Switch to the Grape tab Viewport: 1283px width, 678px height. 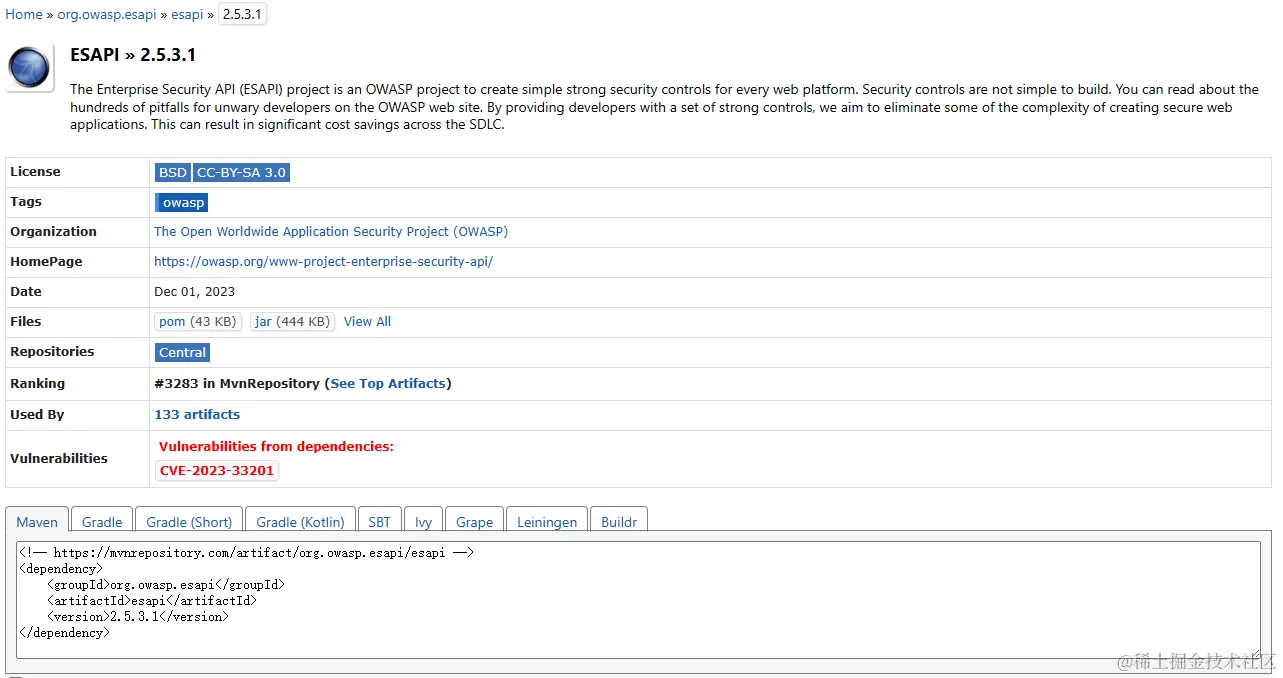474,522
